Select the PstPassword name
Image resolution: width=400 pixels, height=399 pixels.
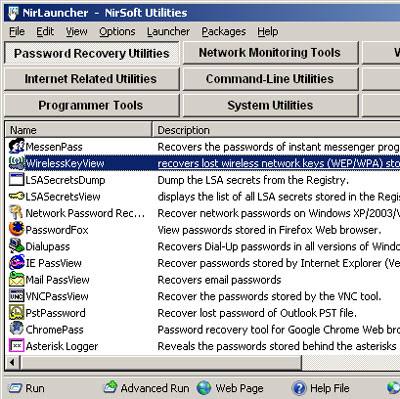(56, 313)
